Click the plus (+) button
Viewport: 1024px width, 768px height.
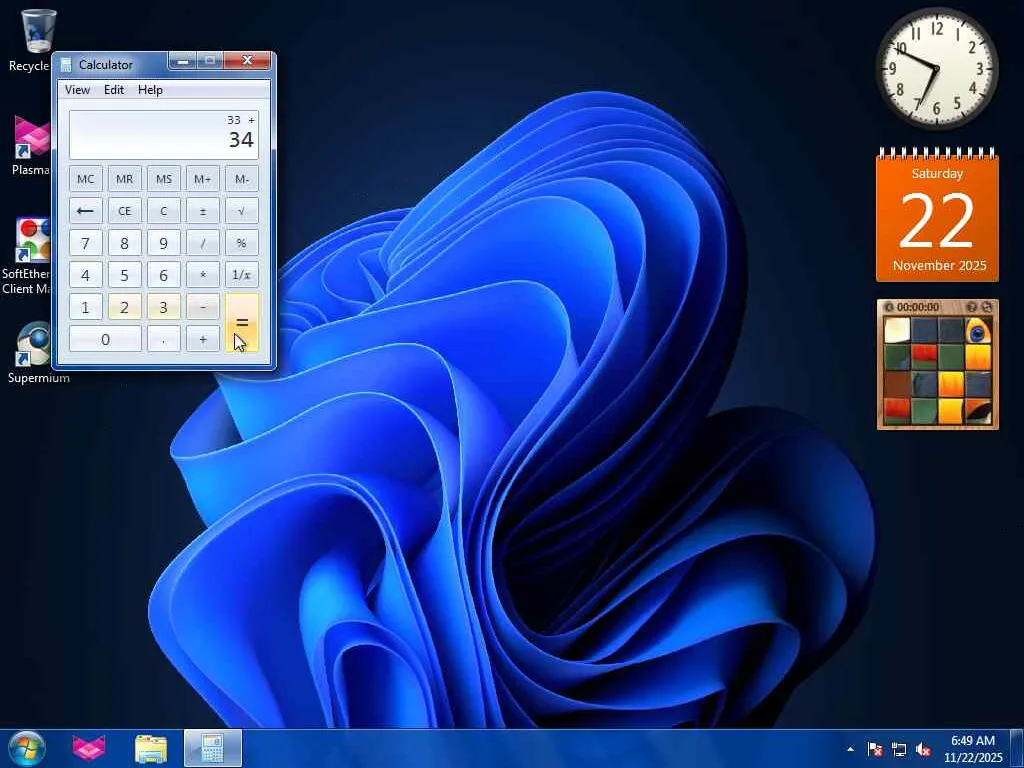point(203,339)
